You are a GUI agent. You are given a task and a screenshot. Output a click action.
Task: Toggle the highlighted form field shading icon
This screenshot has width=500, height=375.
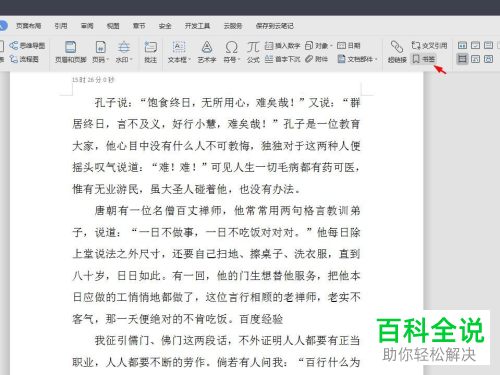462,59
